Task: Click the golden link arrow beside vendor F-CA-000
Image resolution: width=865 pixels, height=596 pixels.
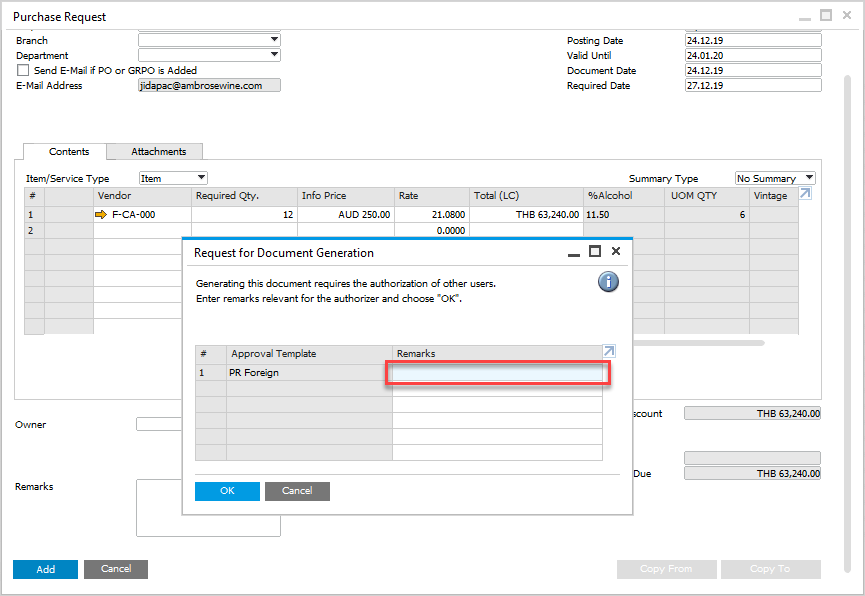Action: tap(100, 215)
